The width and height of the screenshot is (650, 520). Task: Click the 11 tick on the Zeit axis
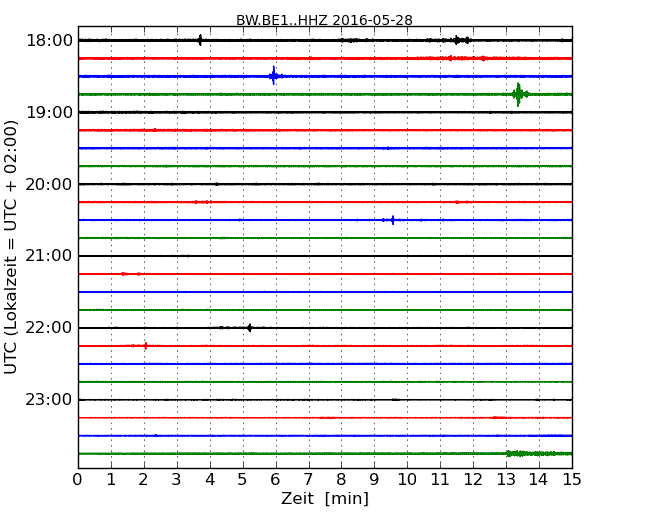[x=440, y=479]
